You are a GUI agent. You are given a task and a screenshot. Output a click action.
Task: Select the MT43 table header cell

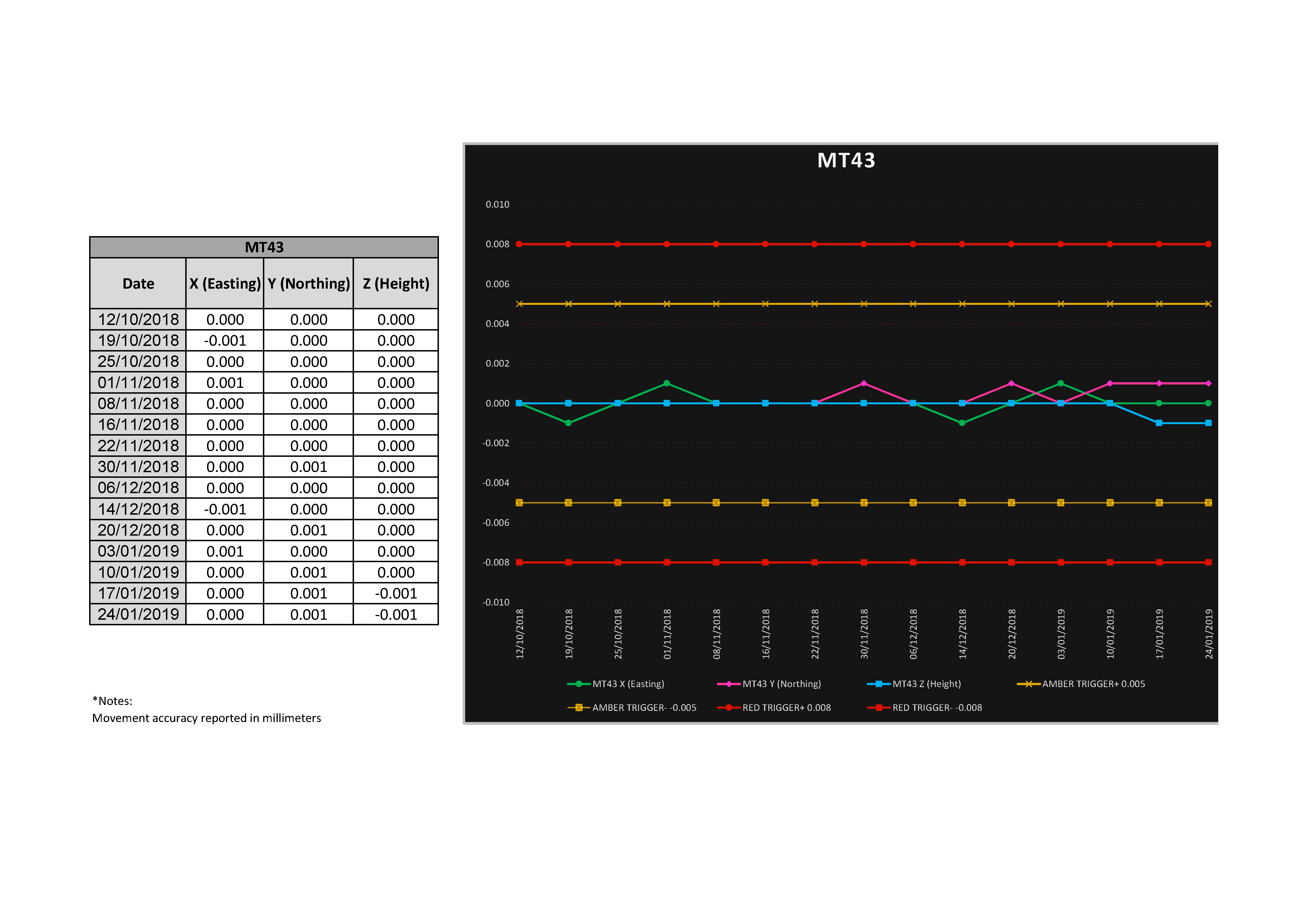pyautogui.click(x=264, y=248)
